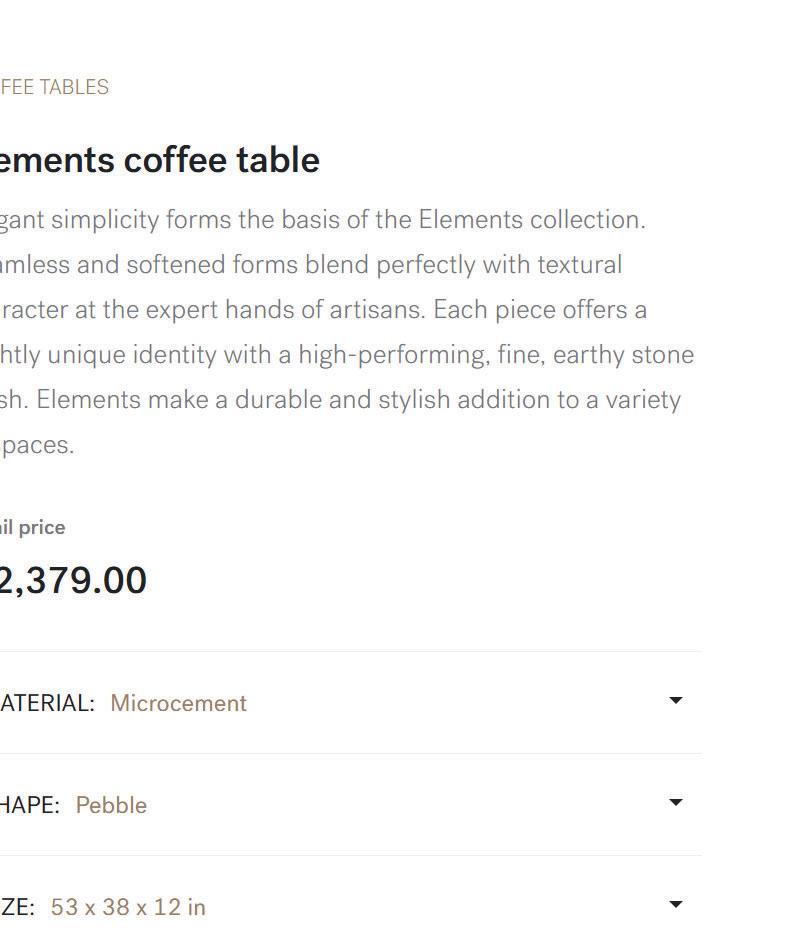785x946 pixels.
Task: Click the line about textural forms
Action: point(310,265)
